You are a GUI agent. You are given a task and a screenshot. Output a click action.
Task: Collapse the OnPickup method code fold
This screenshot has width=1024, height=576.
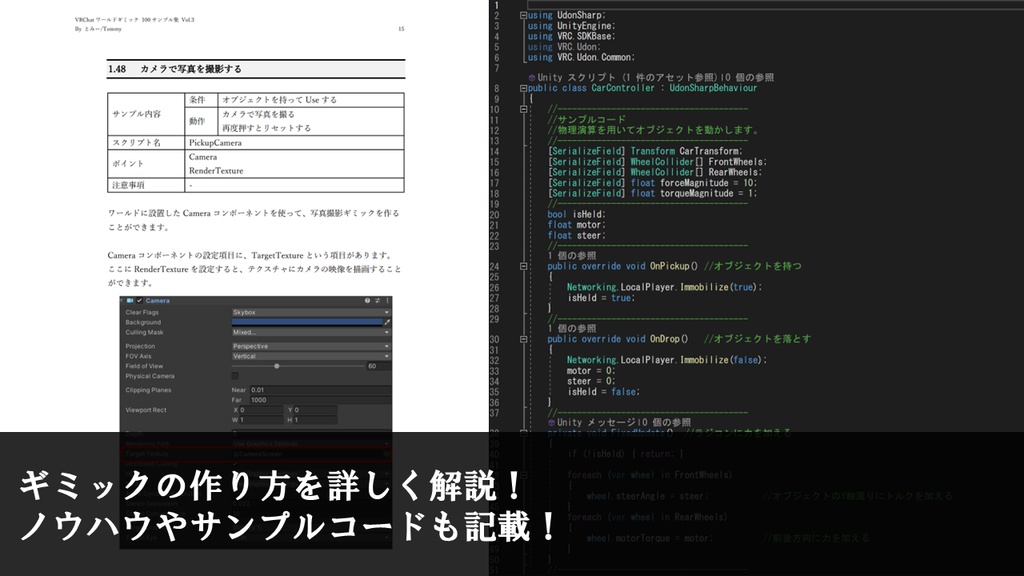tap(523, 266)
